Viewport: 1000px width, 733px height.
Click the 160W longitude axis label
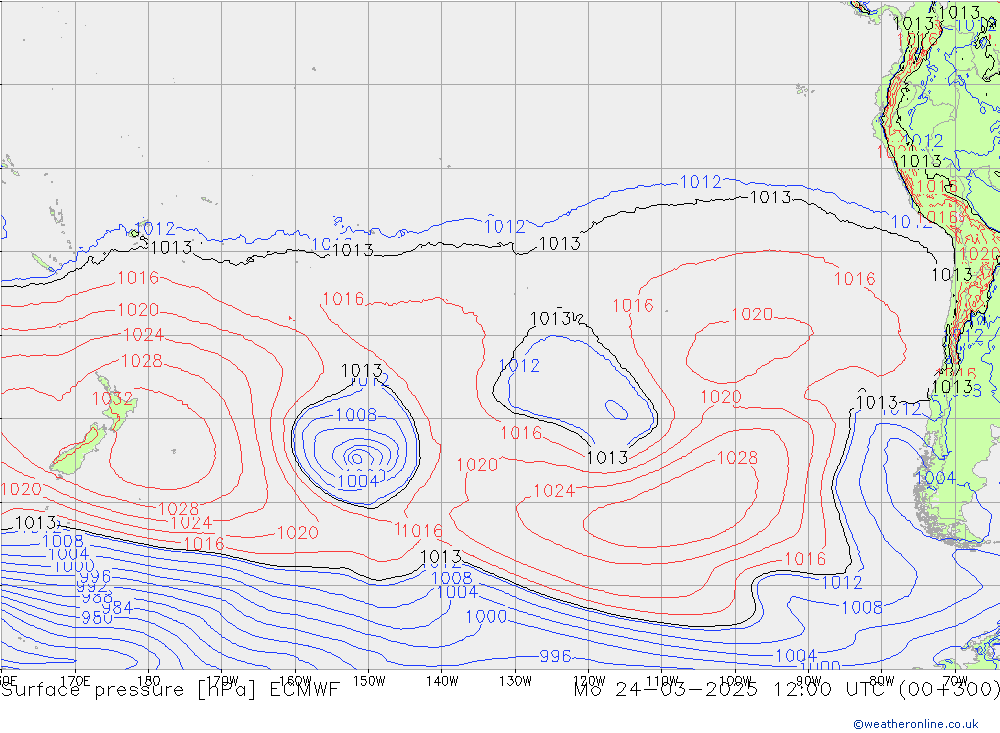click(x=295, y=681)
